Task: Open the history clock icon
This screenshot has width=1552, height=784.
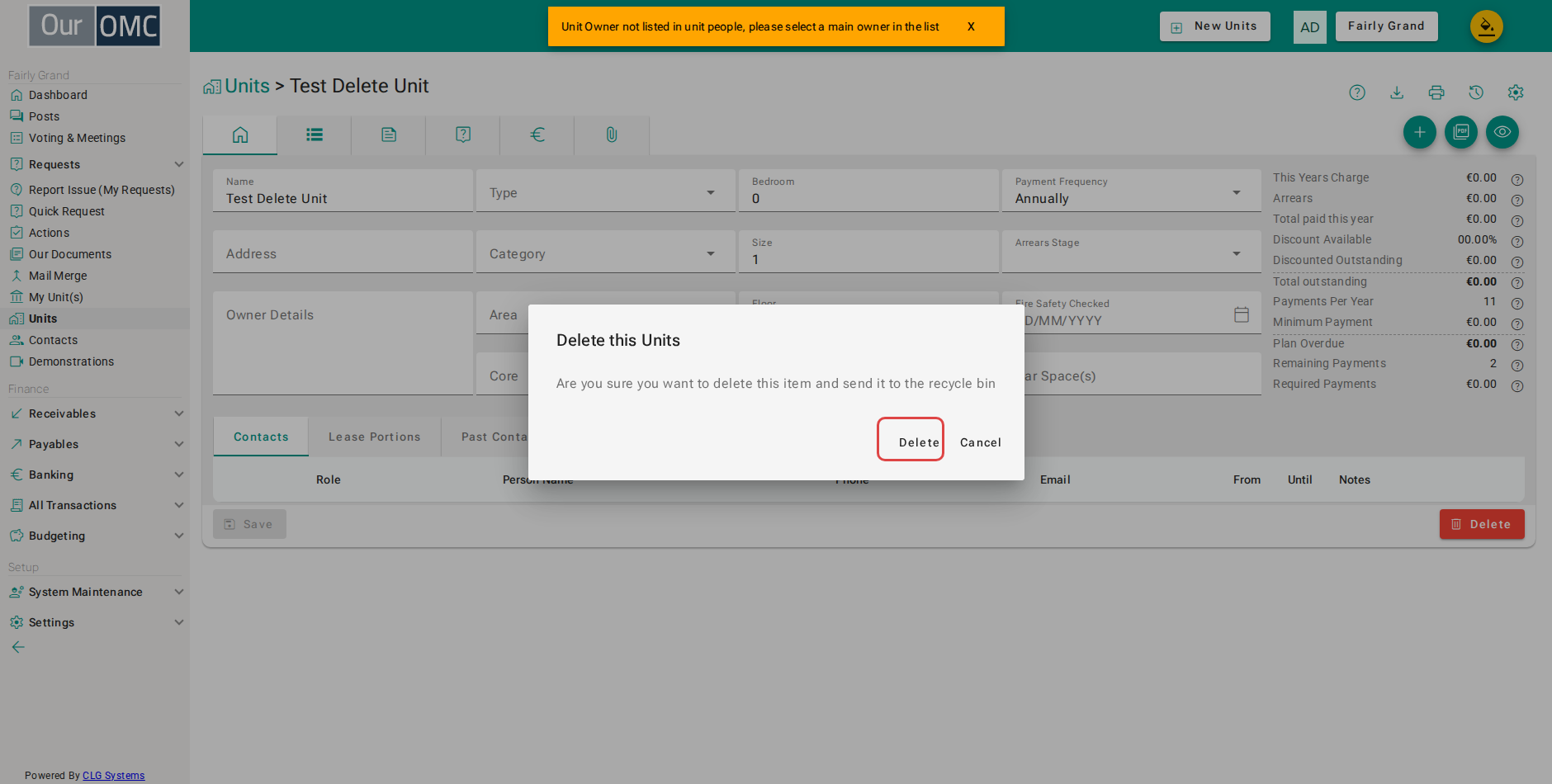Action: click(1476, 92)
